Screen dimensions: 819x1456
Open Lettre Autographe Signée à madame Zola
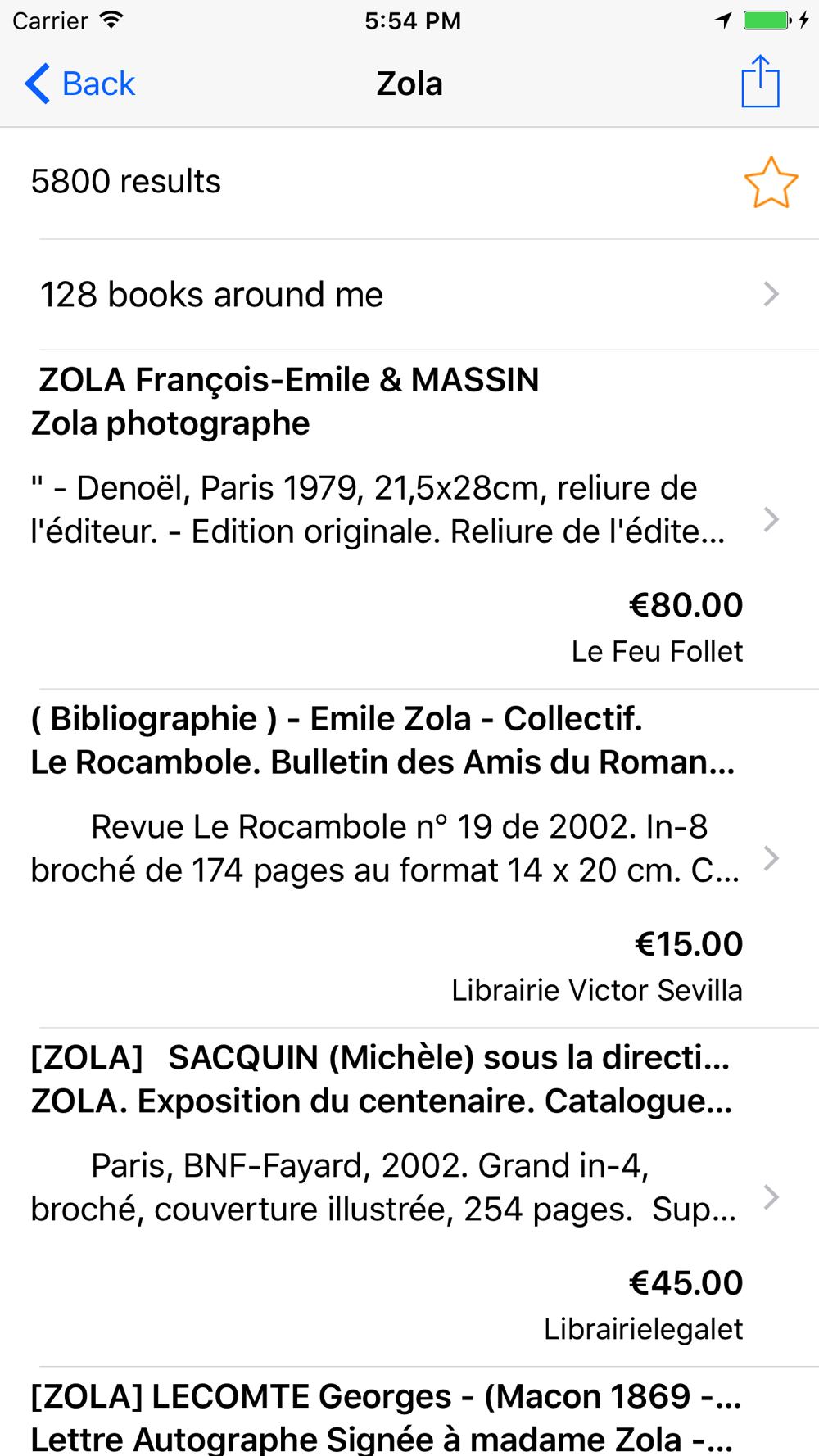(x=382, y=1439)
